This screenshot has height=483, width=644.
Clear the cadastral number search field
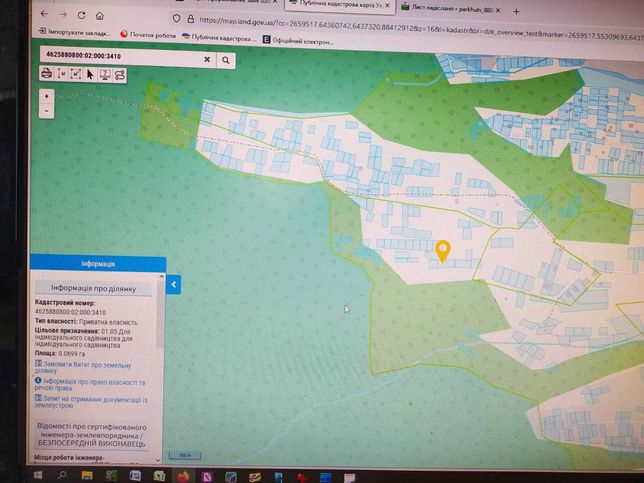pos(207,60)
